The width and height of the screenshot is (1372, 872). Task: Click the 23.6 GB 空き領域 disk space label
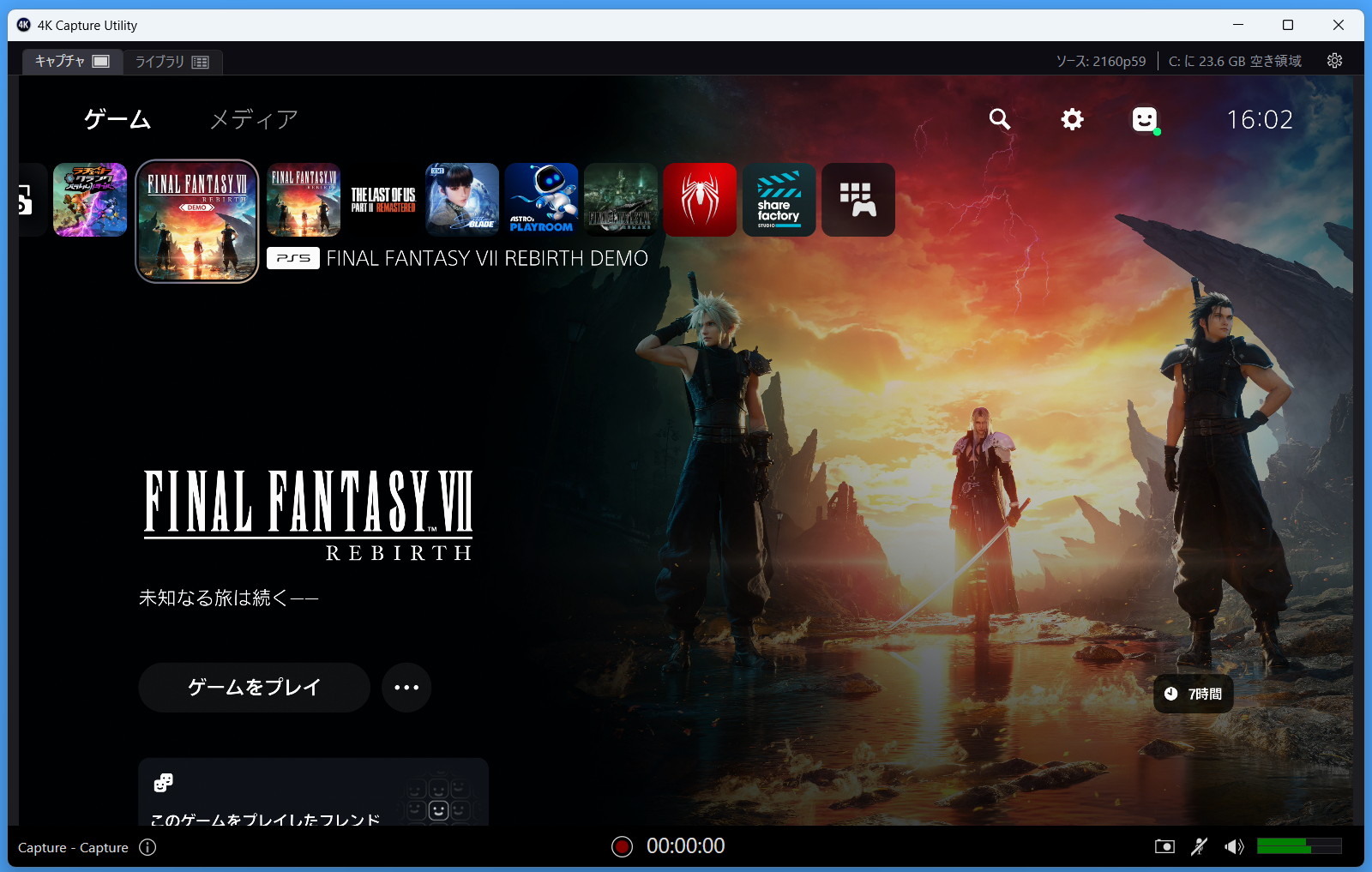point(1235,62)
